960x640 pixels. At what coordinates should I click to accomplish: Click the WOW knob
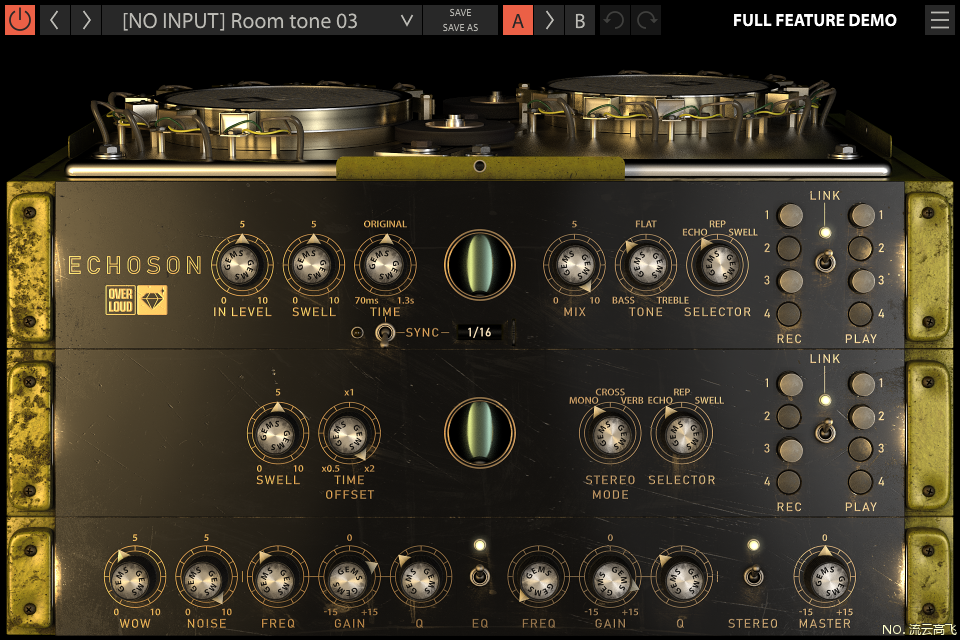pos(135,578)
